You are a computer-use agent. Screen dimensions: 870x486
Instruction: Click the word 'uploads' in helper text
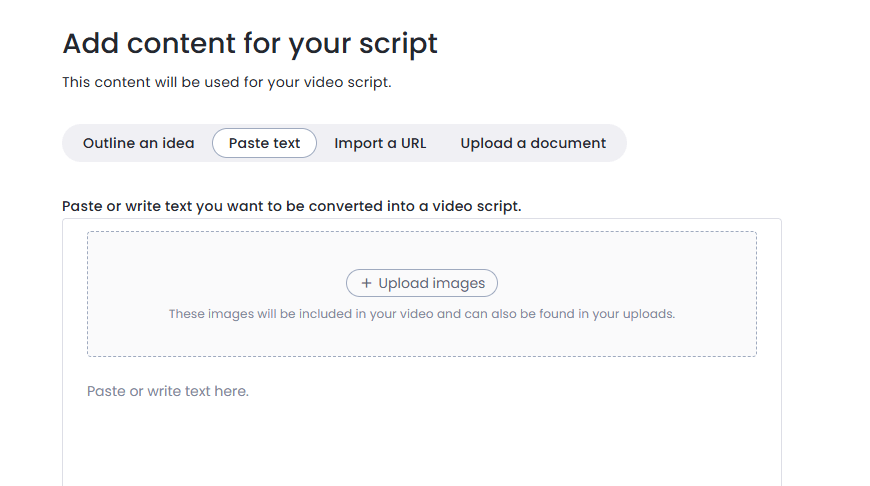(647, 314)
